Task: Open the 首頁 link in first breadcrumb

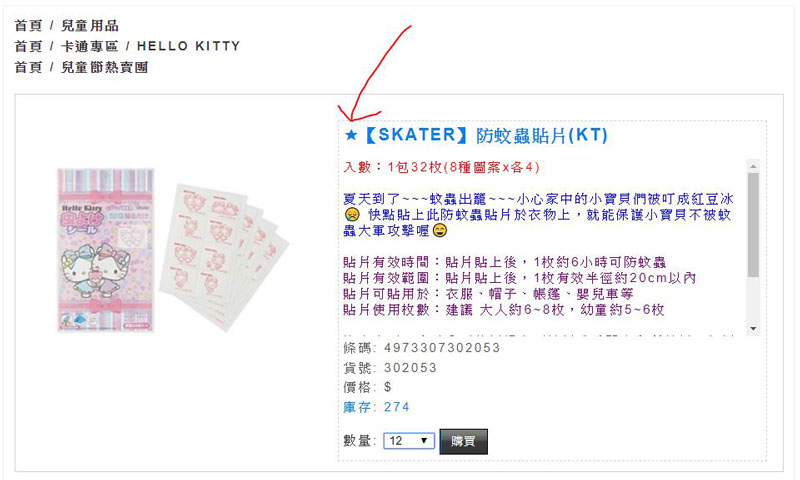Action: [x=28, y=26]
